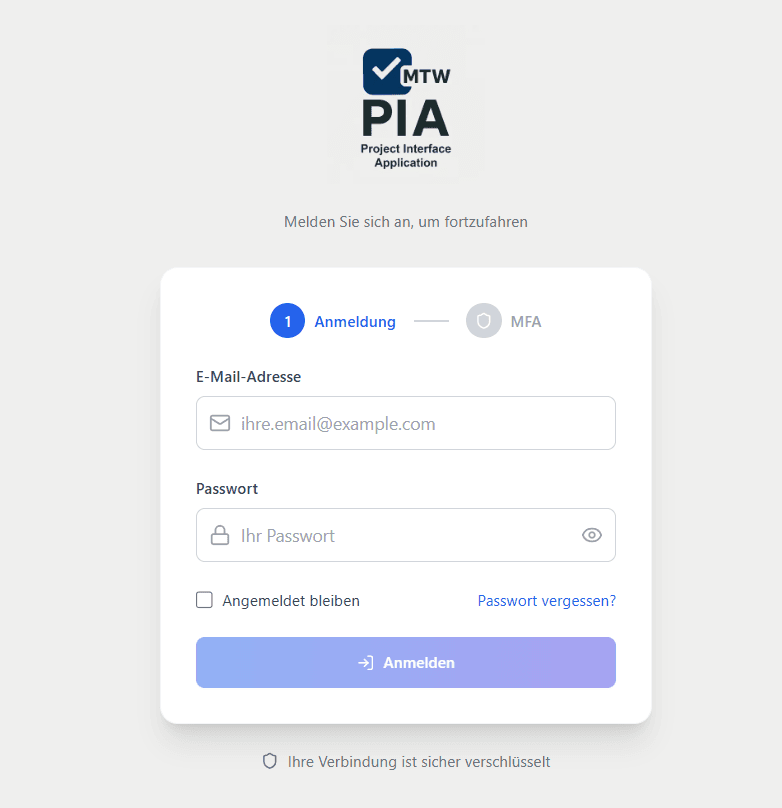
Task: Click the MFA shield step icon
Action: [x=484, y=321]
